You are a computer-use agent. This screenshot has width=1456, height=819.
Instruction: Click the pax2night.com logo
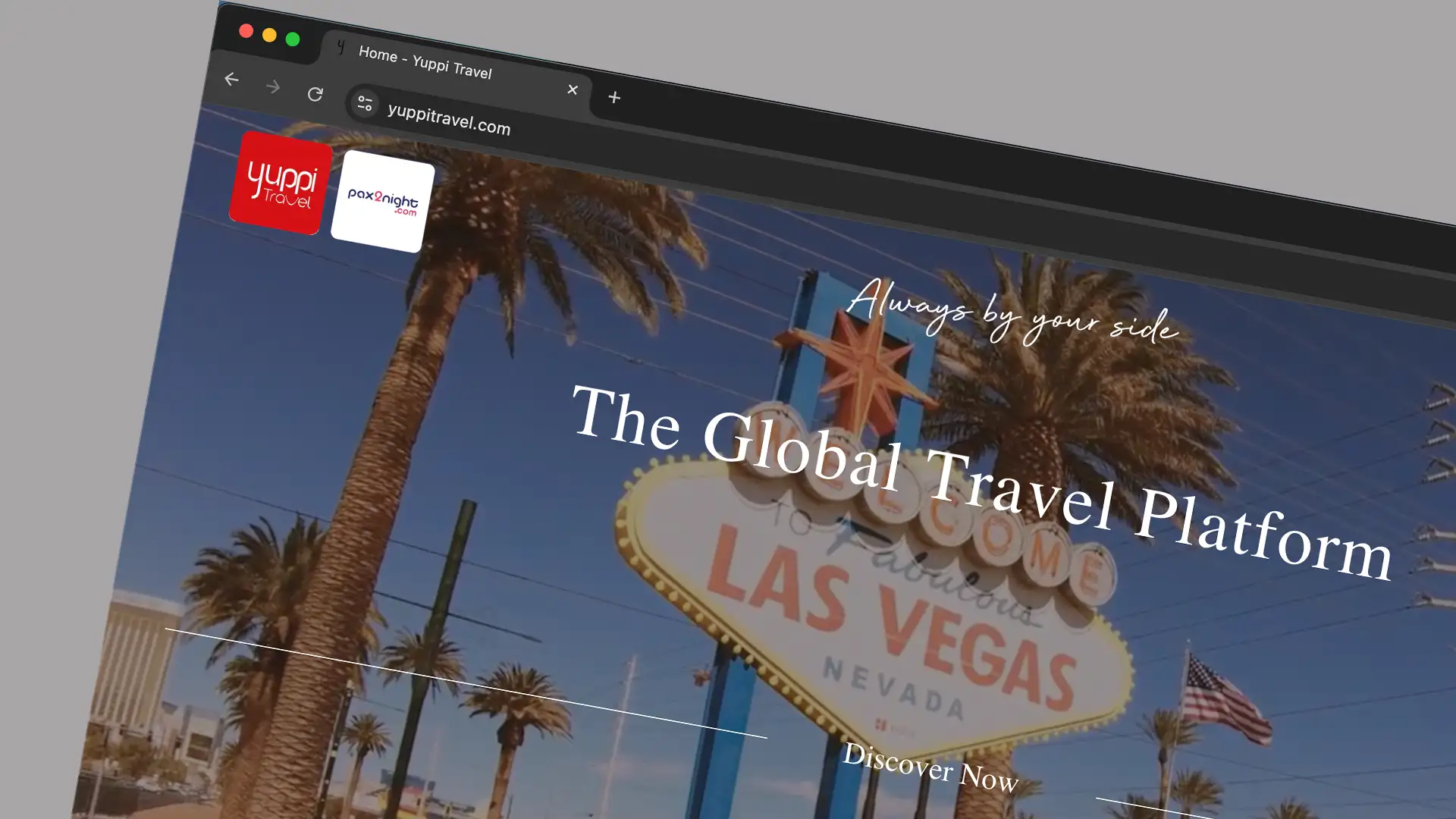(383, 201)
